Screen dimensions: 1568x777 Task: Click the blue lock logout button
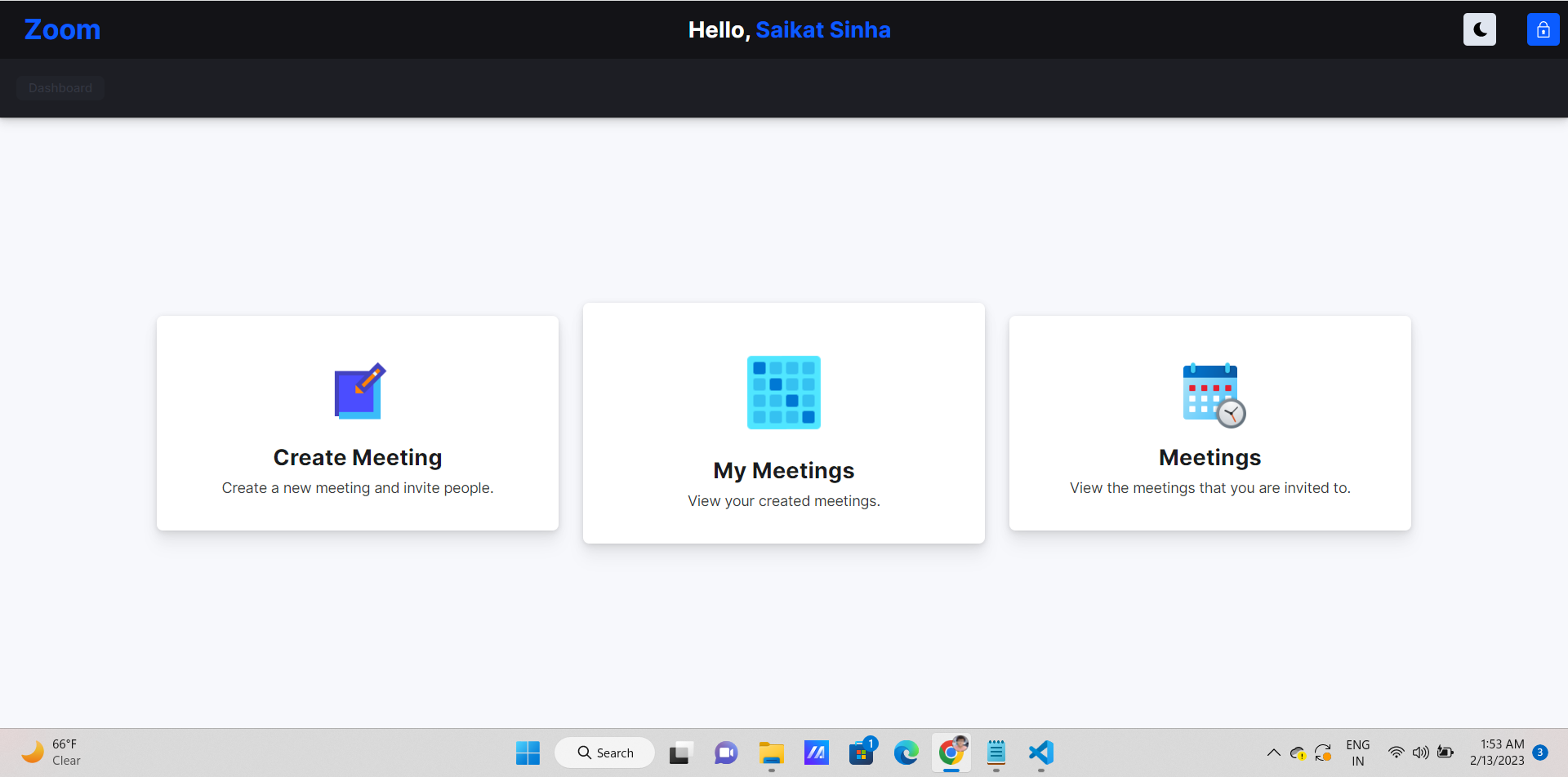click(1543, 29)
